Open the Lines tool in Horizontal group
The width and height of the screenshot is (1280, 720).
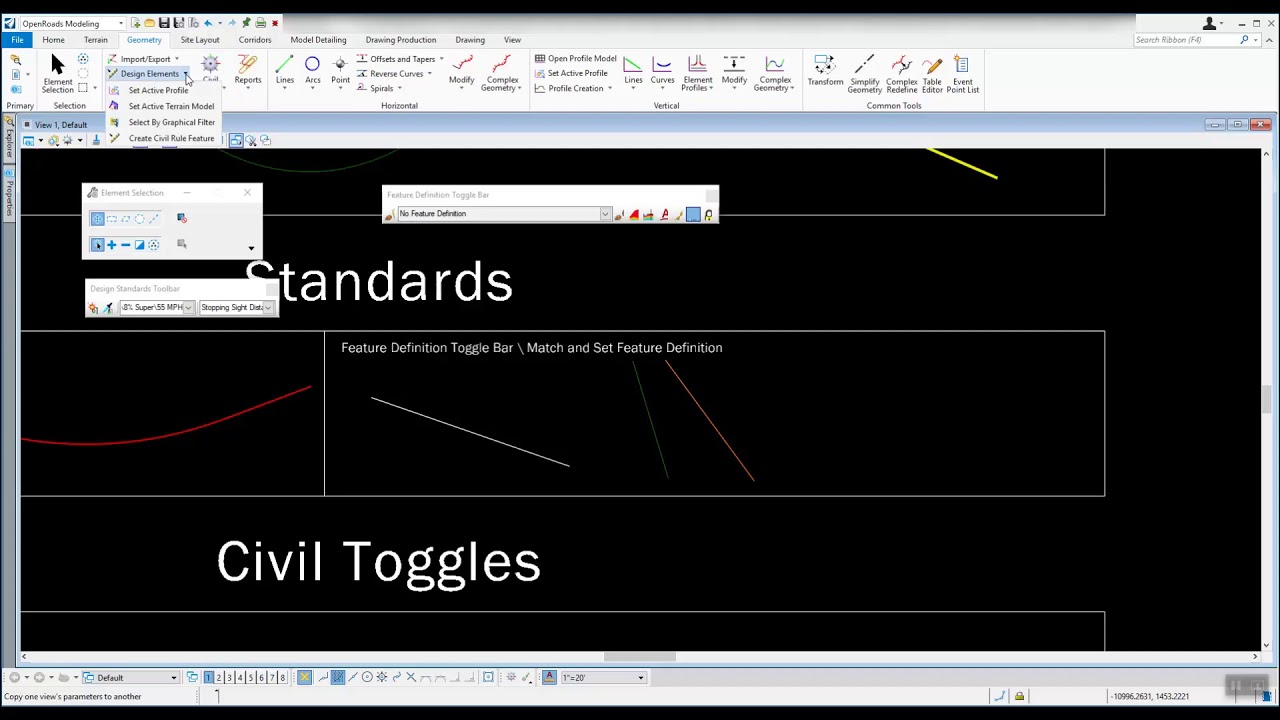click(285, 71)
